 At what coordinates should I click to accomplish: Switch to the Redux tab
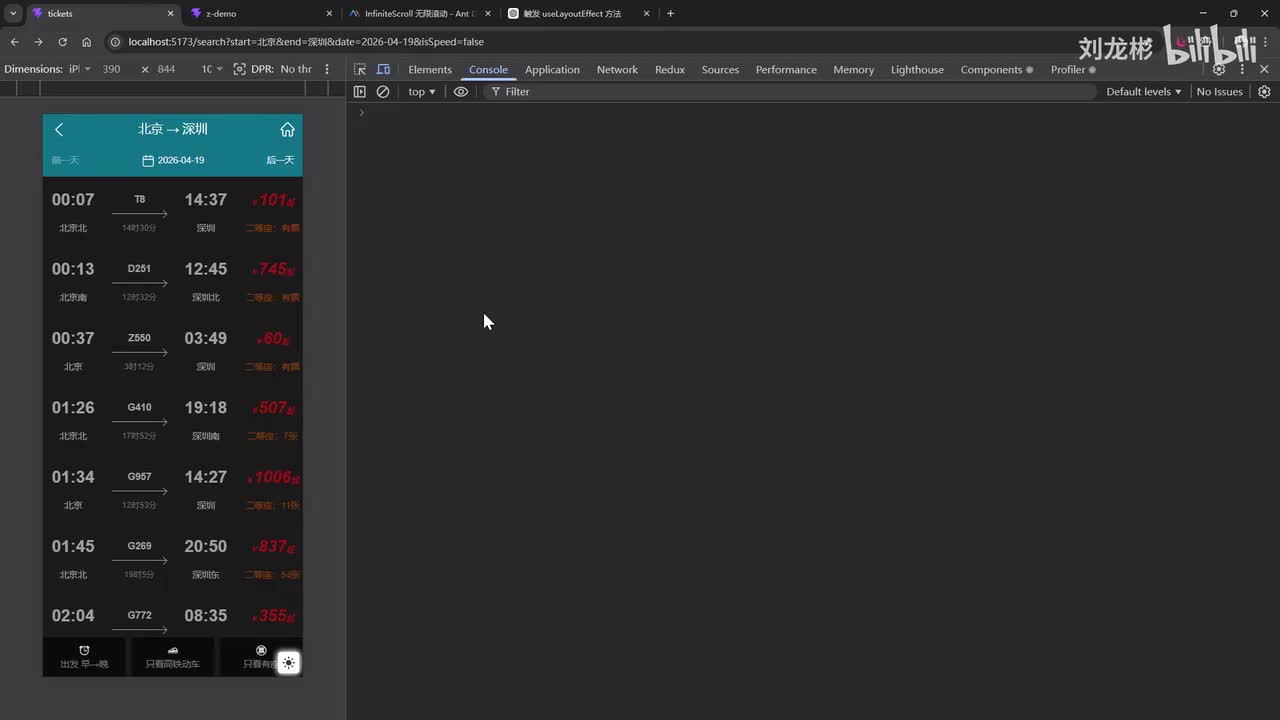(670, 69)
